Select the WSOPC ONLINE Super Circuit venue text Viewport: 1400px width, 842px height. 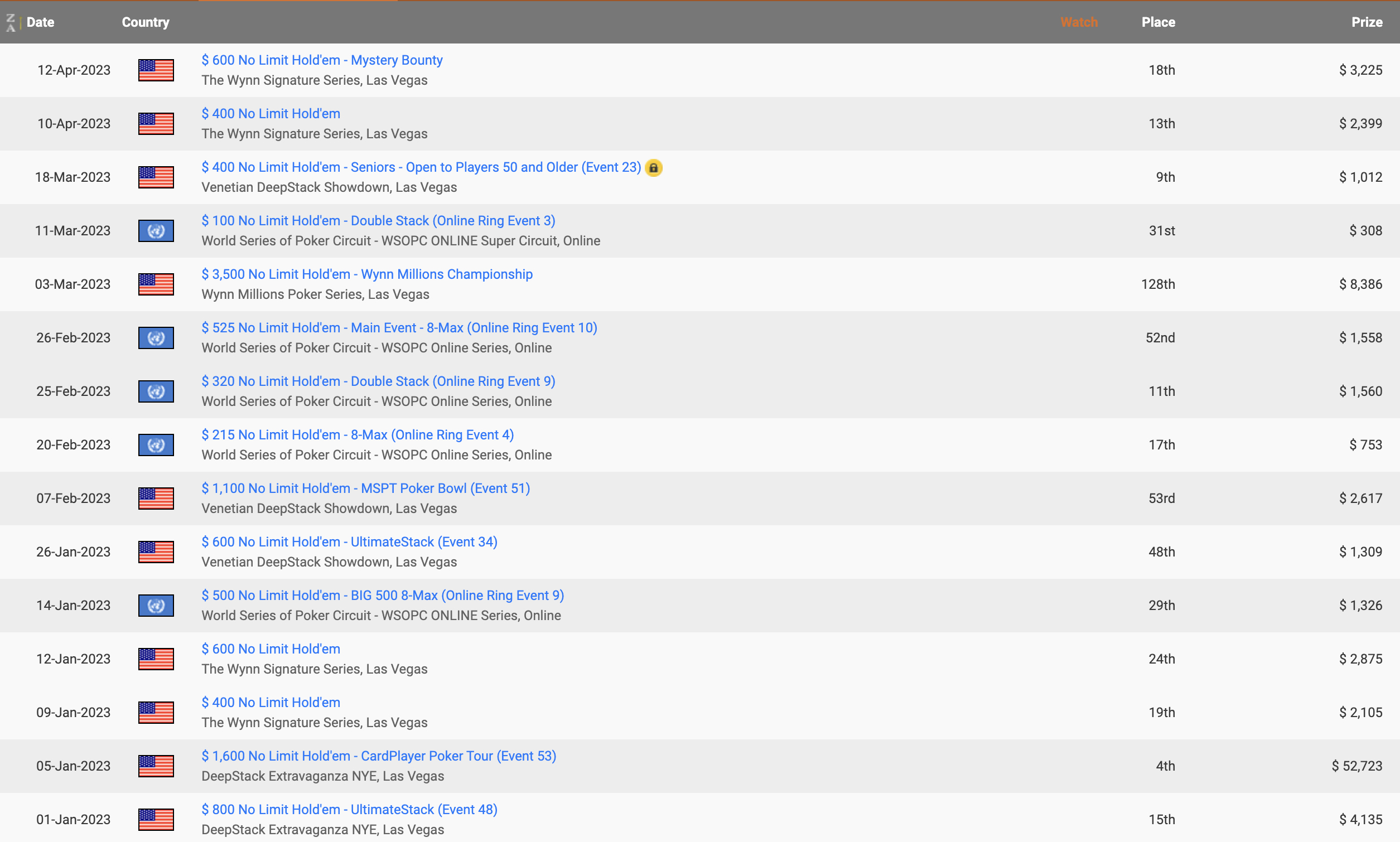[400, 241]
